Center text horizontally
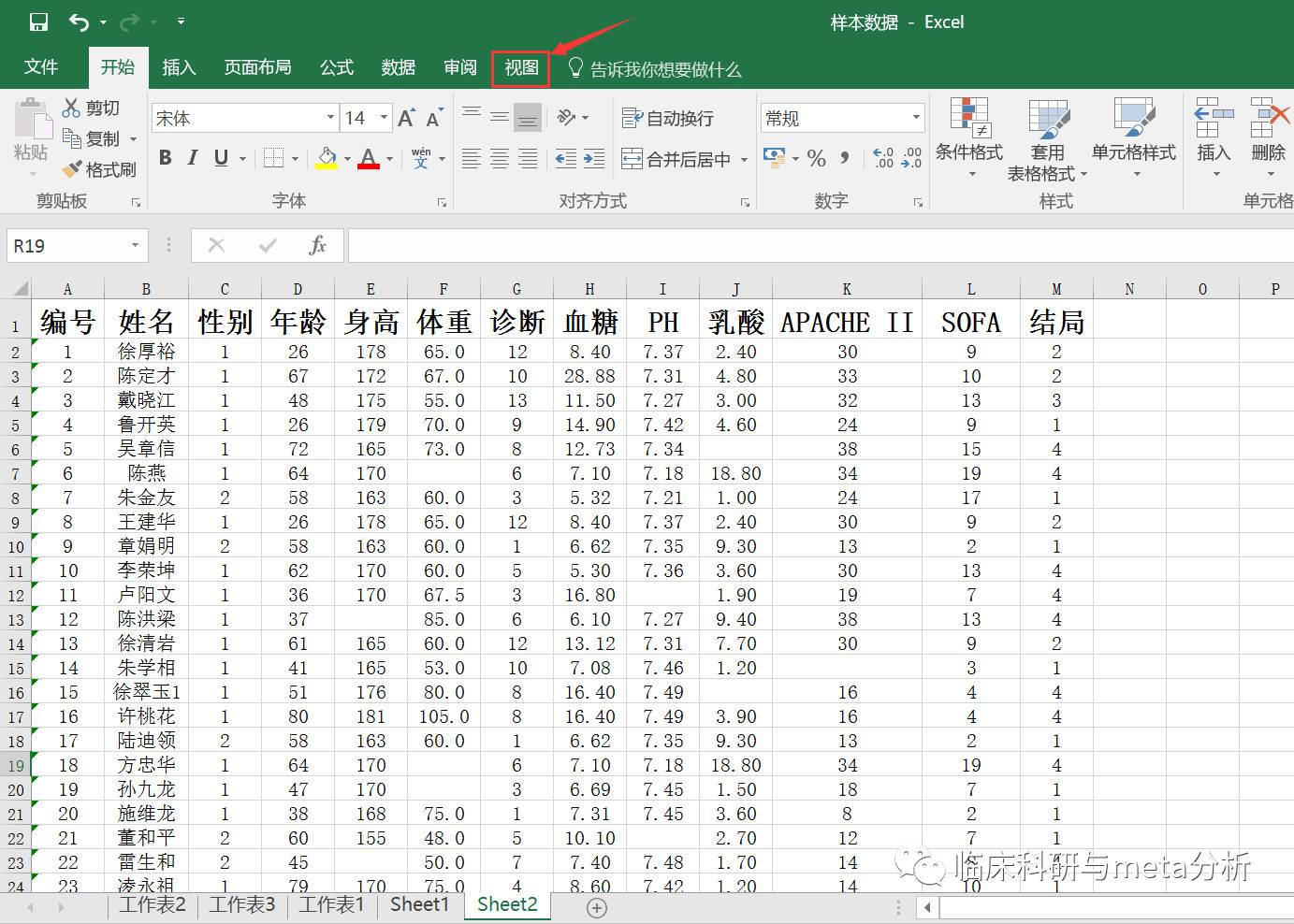Screen dimensions: 1294x924 (x=500, y=159)
